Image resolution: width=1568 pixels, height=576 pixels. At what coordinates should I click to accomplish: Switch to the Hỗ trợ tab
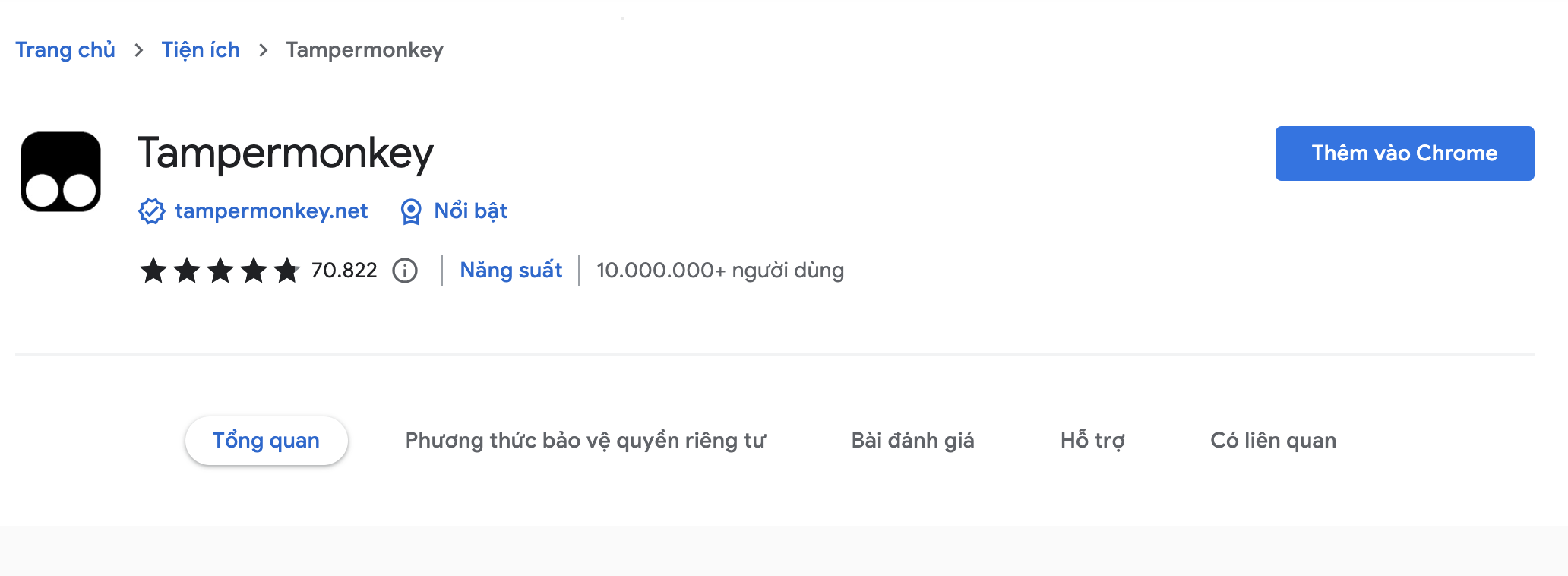[x=1092, y=441]
